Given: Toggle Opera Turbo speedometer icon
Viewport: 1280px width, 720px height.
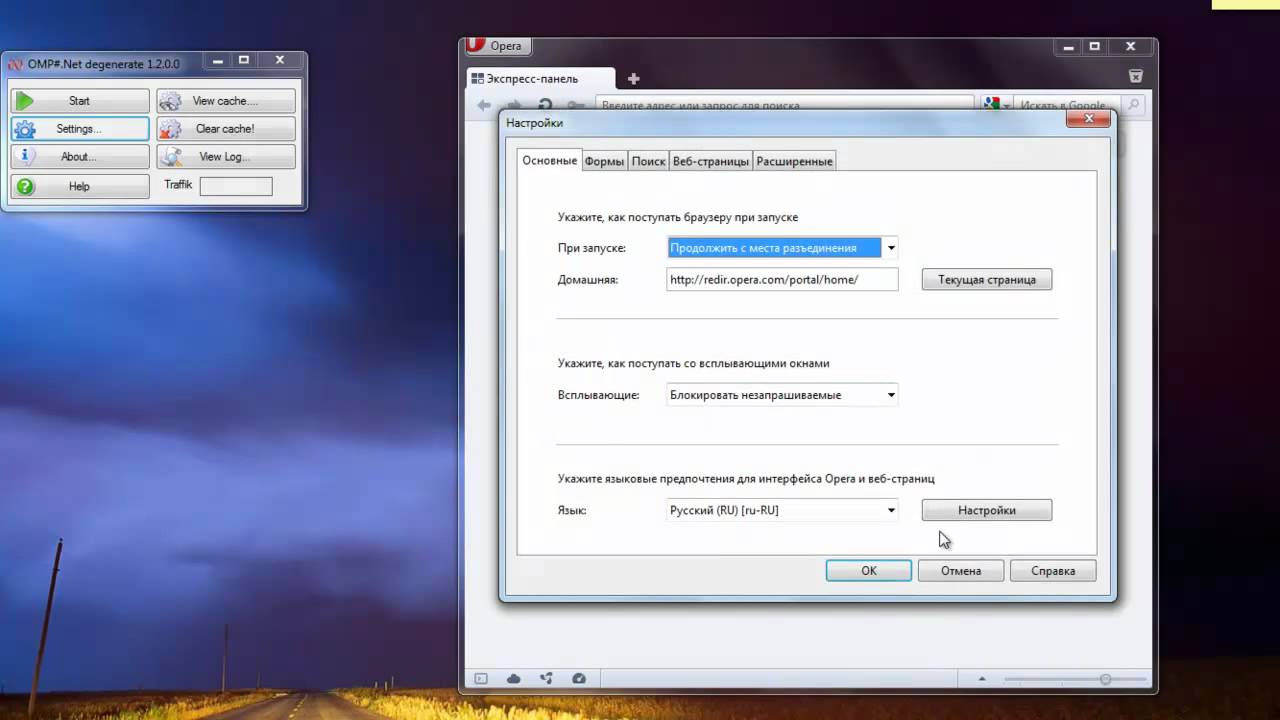Looking at the screenshot, I should tap(579, 678).
